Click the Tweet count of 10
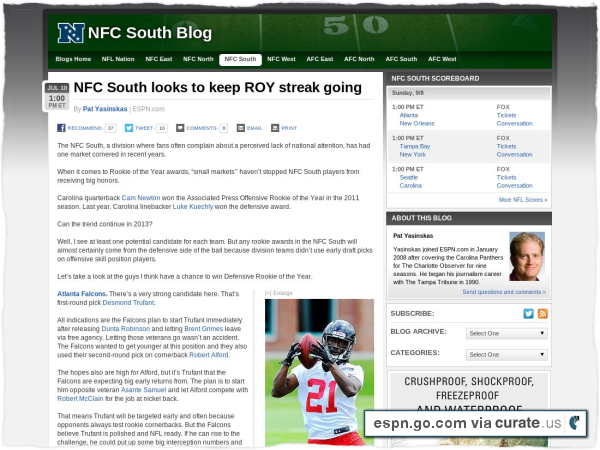Viewport: 600px width, 450px height. 162,128
